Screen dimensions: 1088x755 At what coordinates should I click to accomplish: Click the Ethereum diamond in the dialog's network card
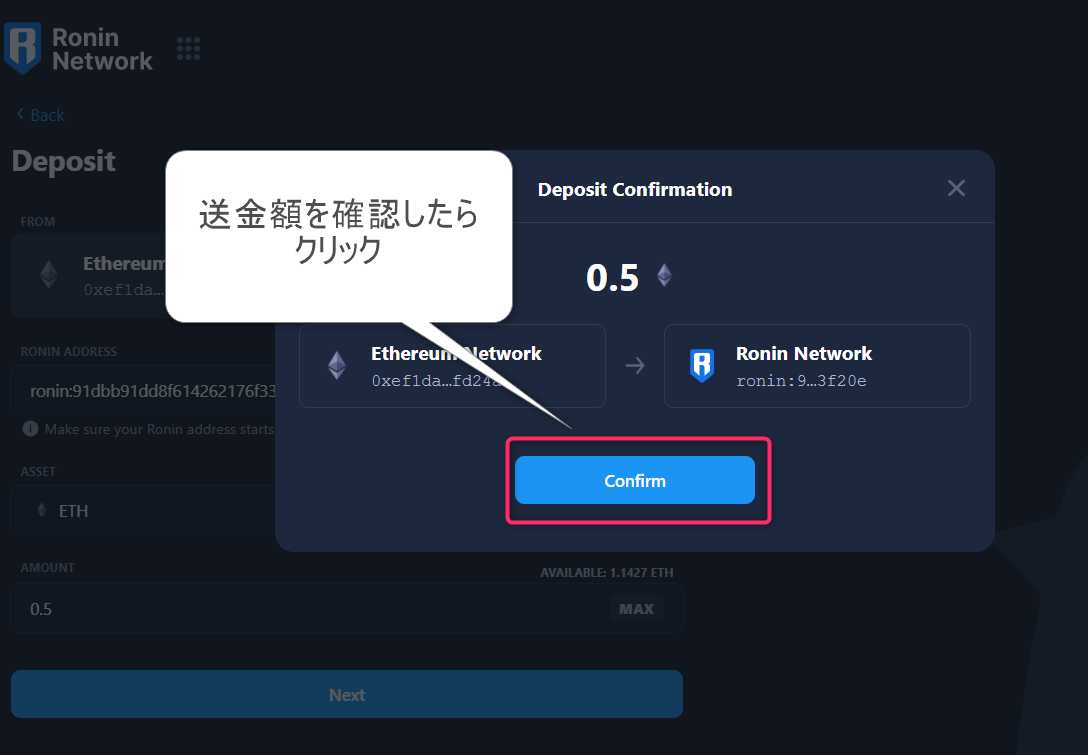pos(337,365)
